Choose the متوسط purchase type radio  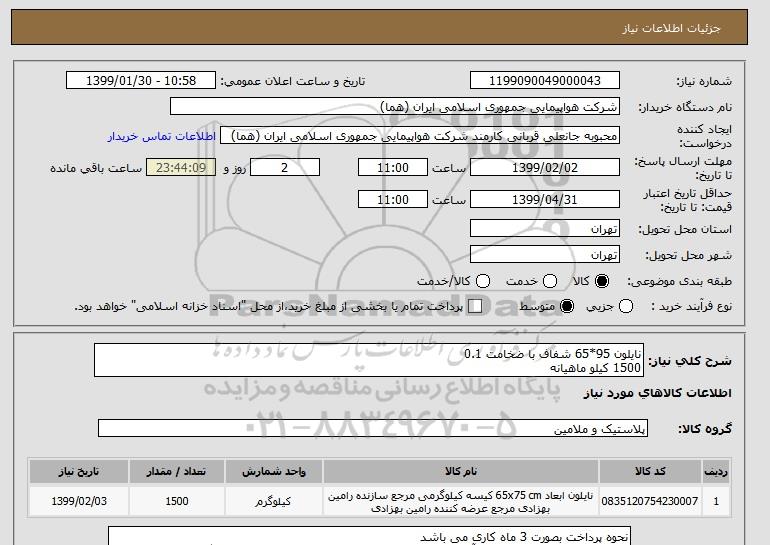(x=567, y=306)
